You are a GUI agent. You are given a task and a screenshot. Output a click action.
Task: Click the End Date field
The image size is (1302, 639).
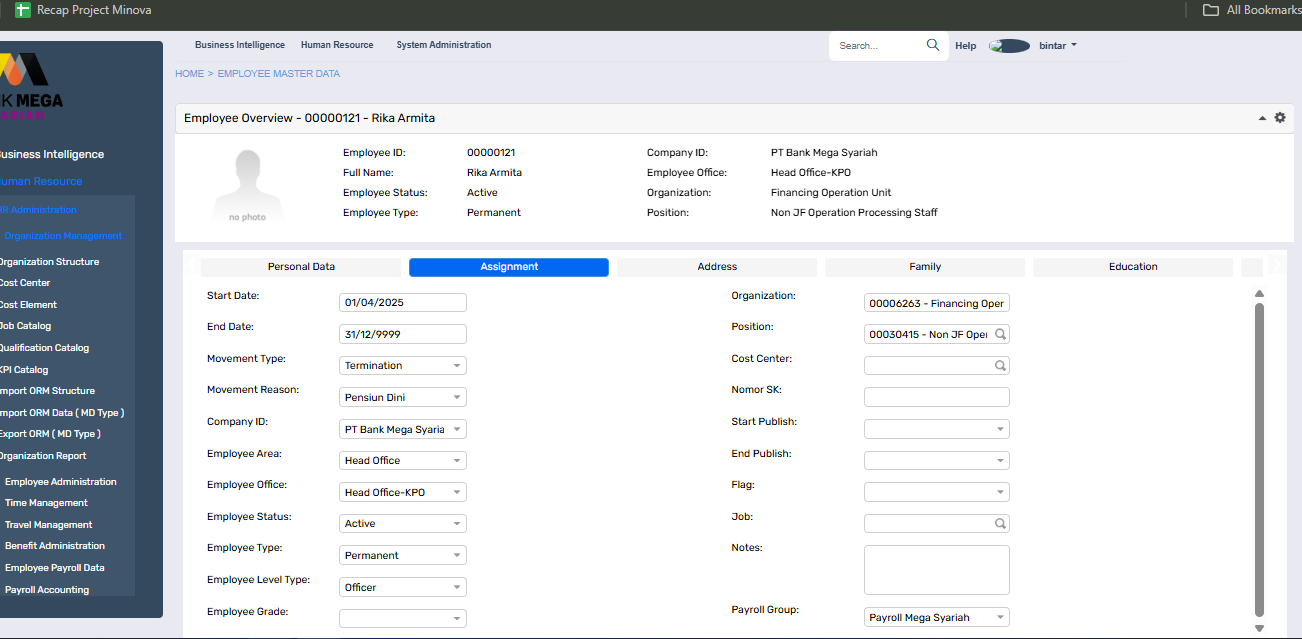[403, 334]
